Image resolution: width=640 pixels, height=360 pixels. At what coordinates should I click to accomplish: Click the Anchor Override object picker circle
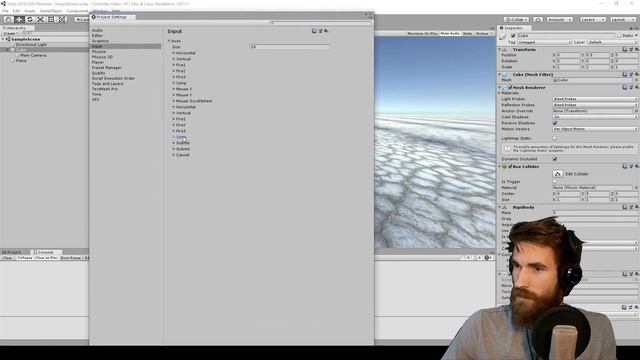tap(637, 111)
